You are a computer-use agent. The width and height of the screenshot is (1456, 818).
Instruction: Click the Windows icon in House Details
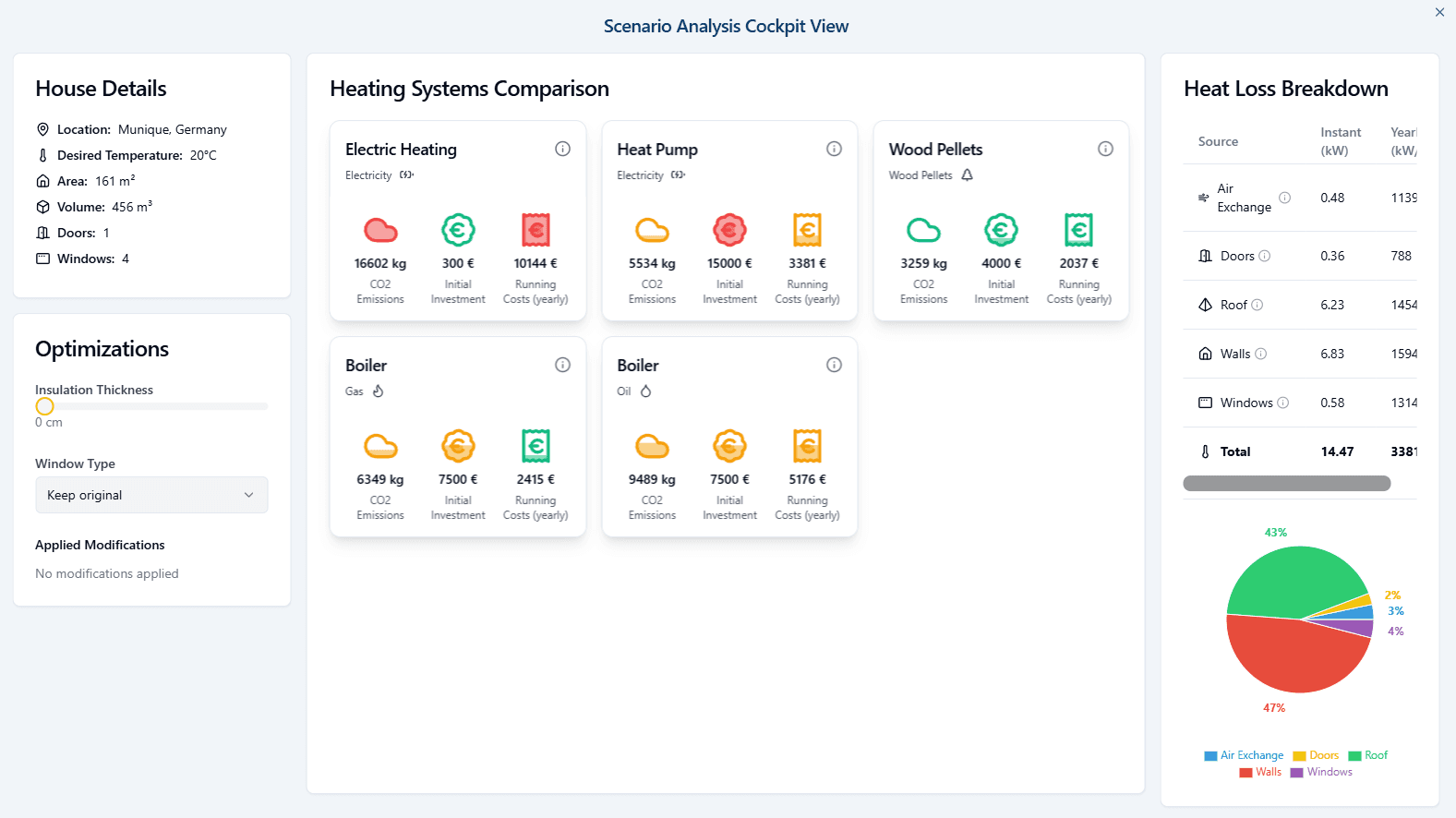tap(42, 259)
